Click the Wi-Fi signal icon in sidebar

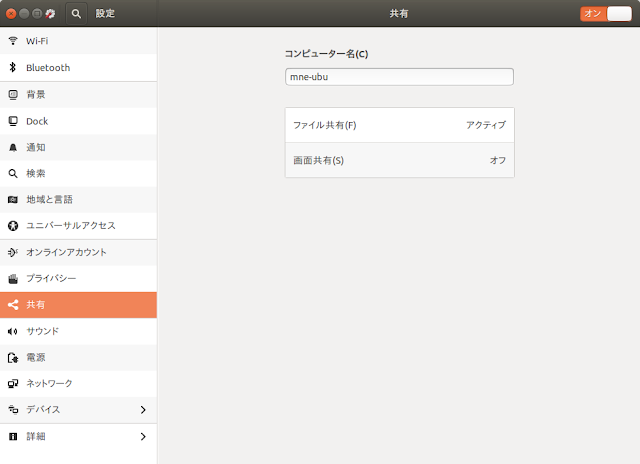(13, 41)
